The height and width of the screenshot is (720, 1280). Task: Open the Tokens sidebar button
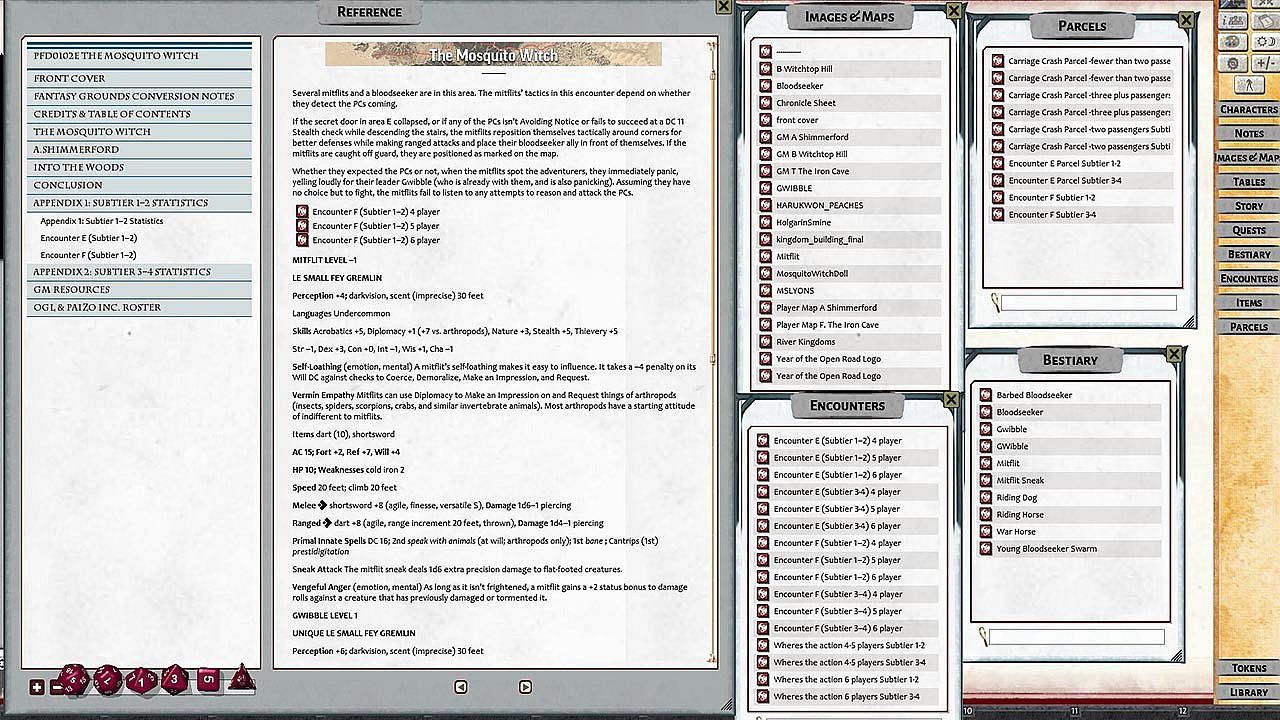(x=1248, y=668)
